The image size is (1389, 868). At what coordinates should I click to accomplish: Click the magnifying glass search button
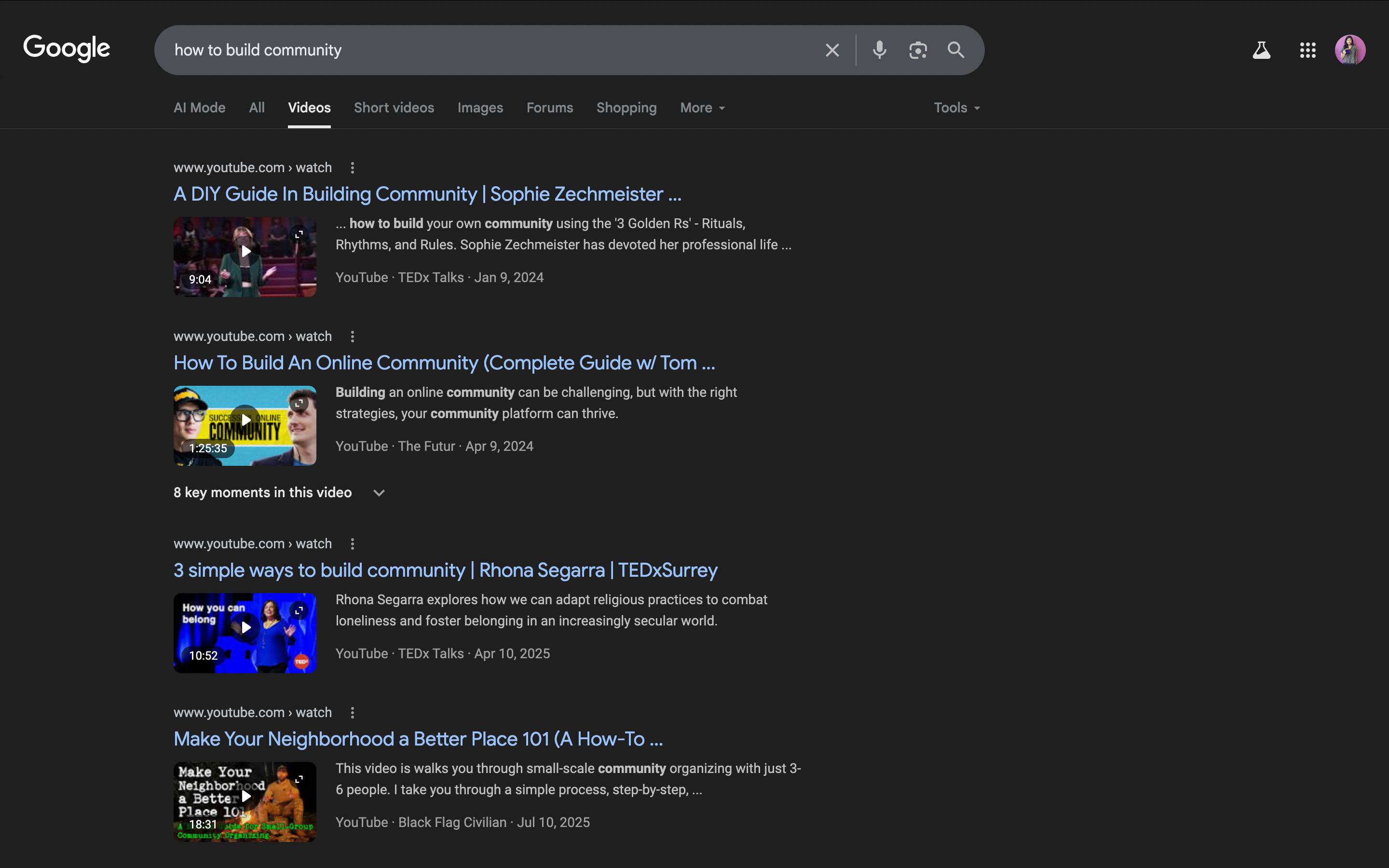[x=955, y=51]
